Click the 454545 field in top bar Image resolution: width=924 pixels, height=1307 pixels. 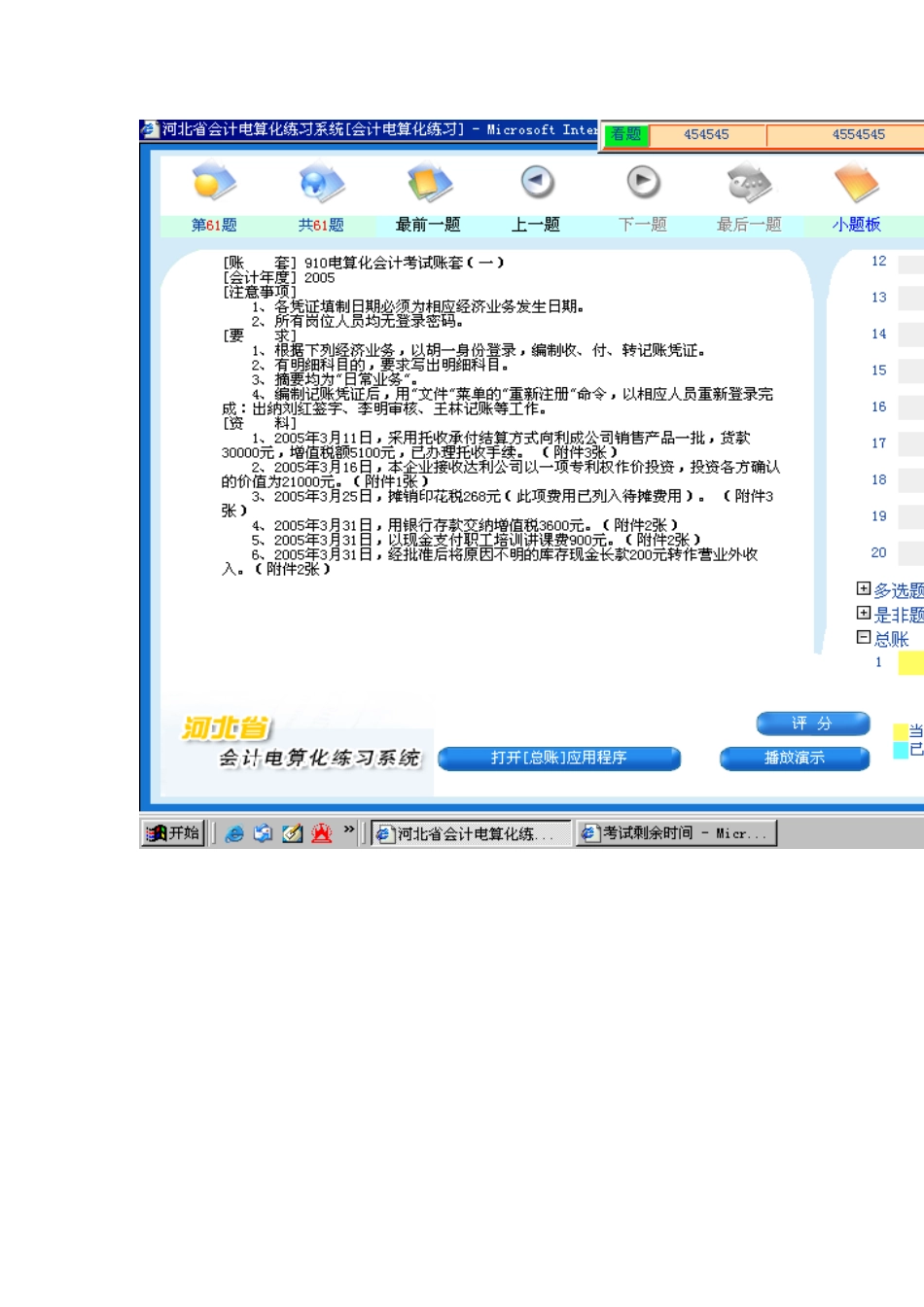(706, 135)
